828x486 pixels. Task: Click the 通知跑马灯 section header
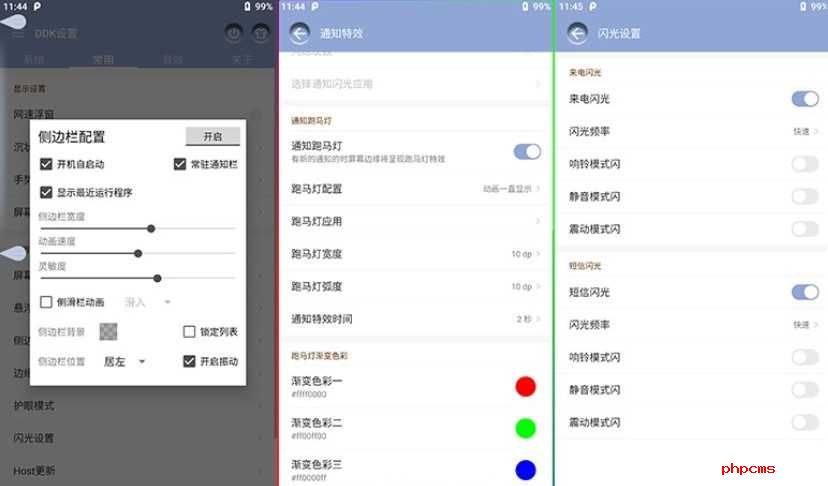(312, 120)
